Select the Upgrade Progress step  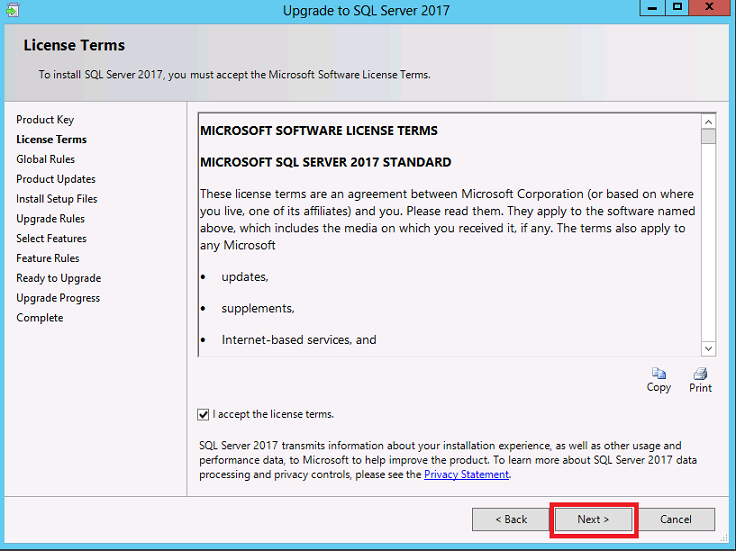coord(58,298)
